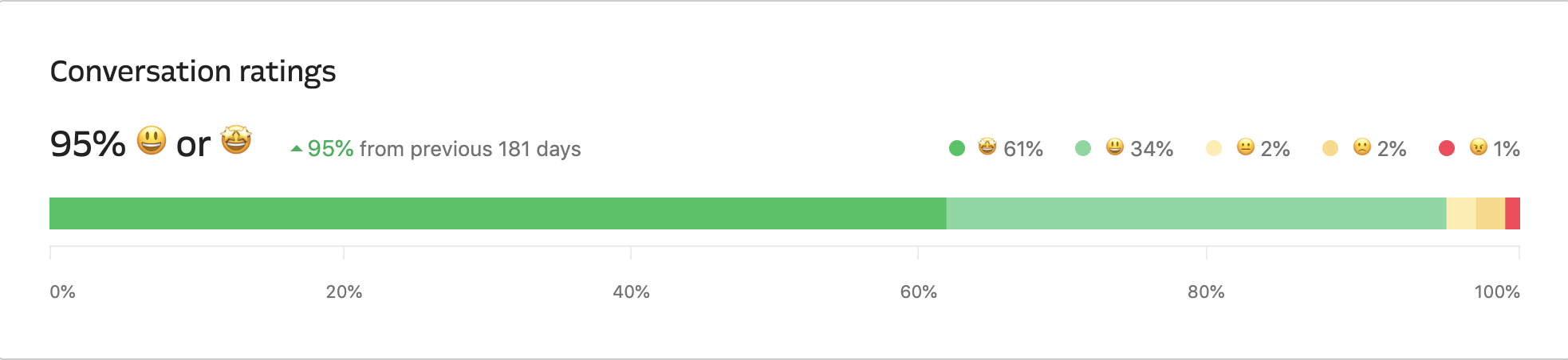Click the dark green bar segment

[498, 213]
